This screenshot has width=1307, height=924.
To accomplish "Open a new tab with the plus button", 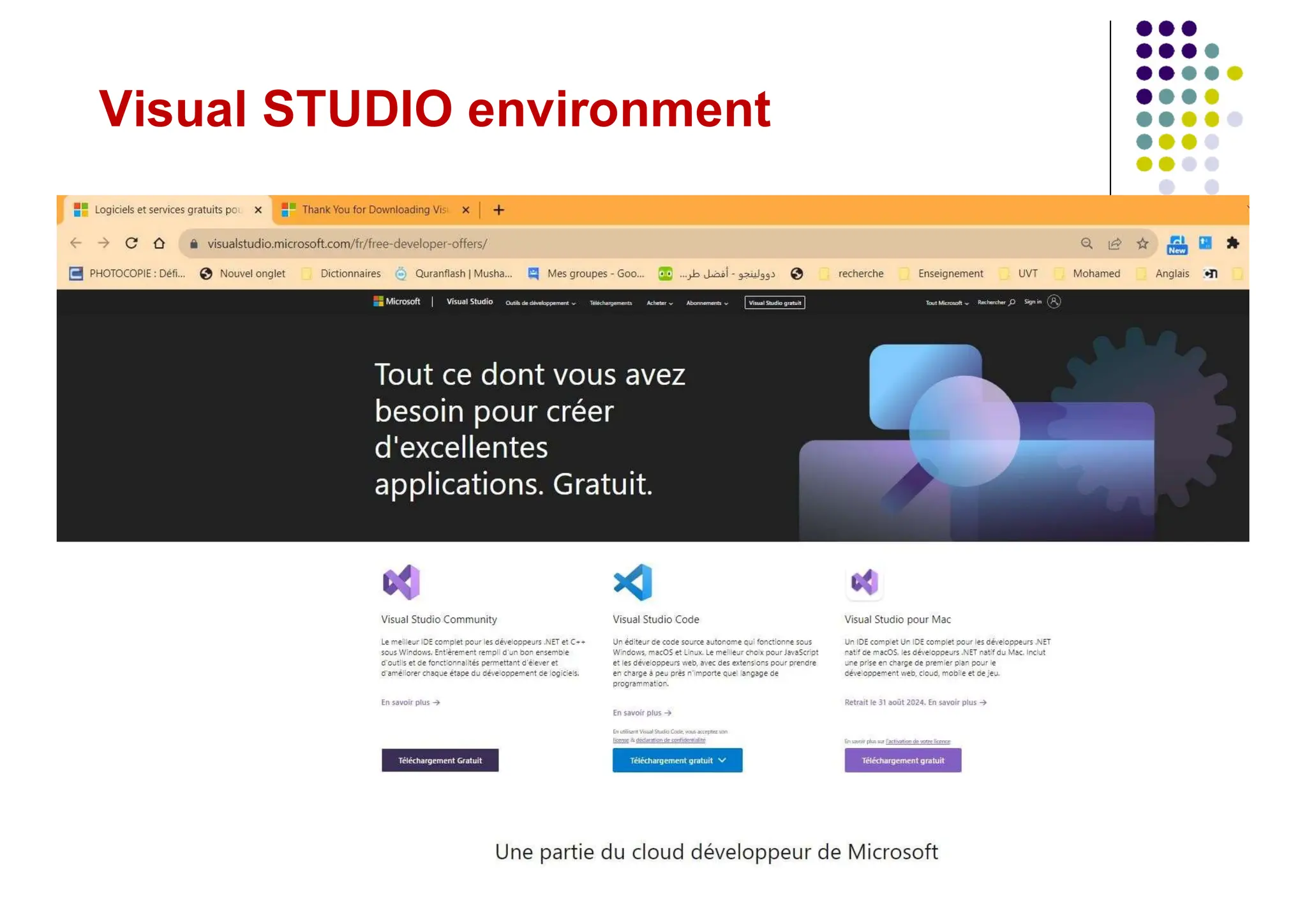I will pos(499,210).
